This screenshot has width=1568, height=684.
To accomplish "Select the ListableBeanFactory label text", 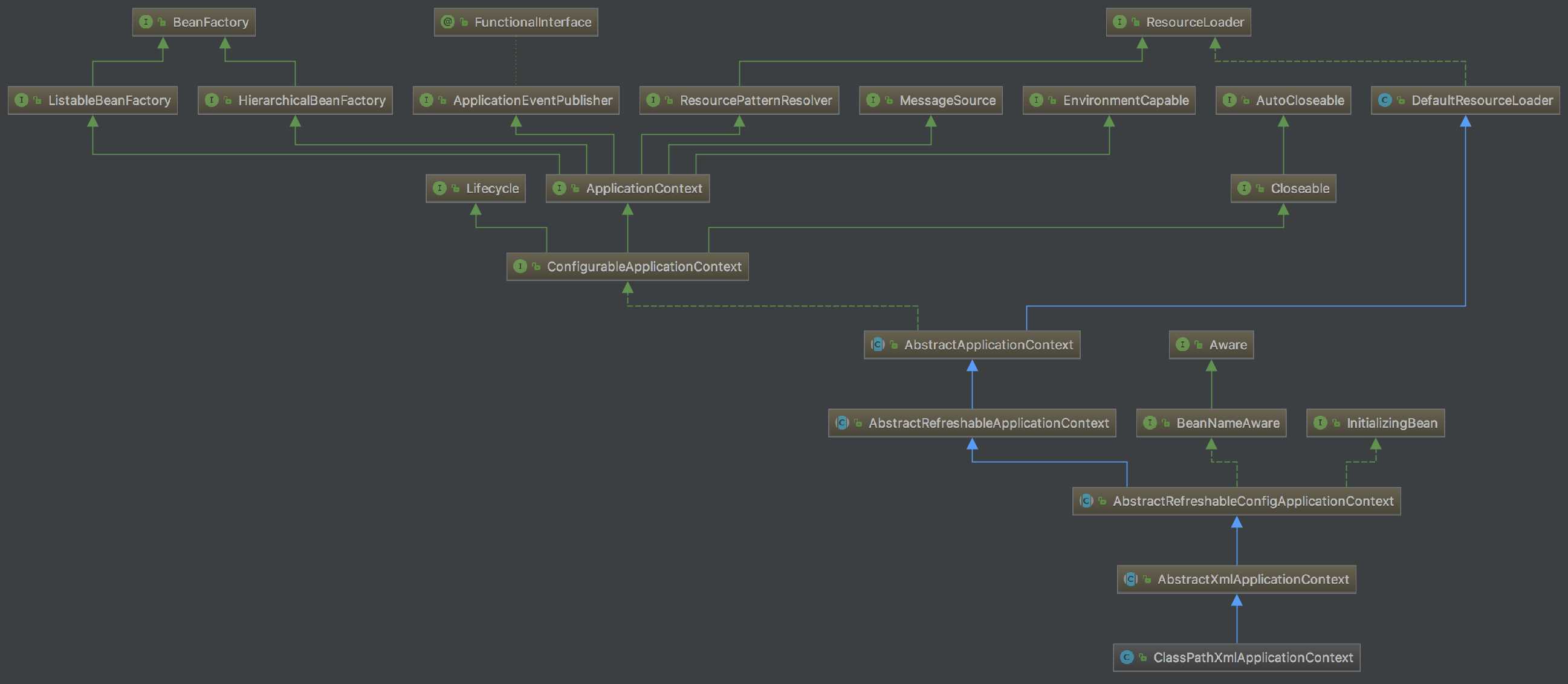I will pos(109,100).
